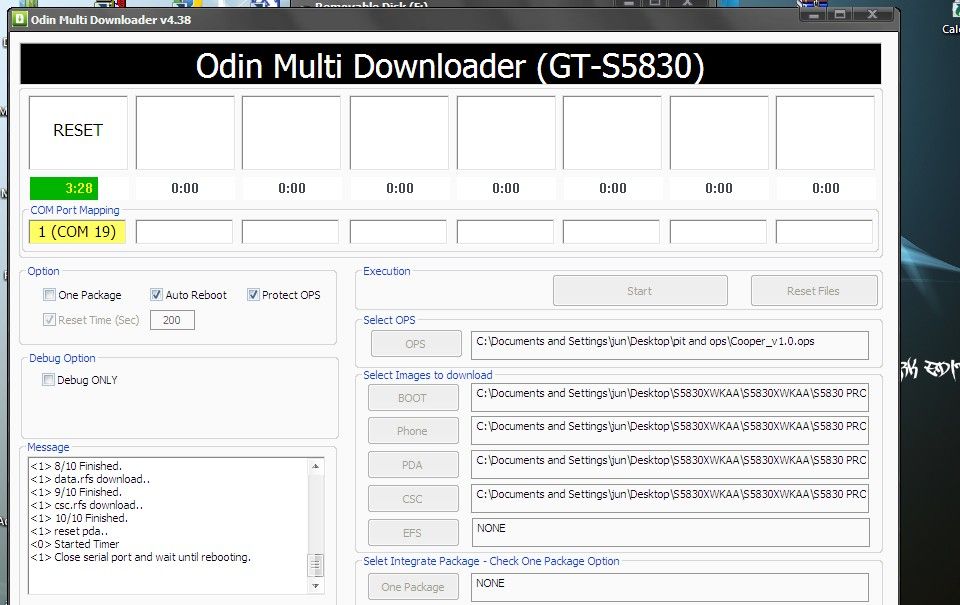Screen dimensions: 960x605
Task: Uncheck the Auto Reboot checkbox
Action: point(156,295)
